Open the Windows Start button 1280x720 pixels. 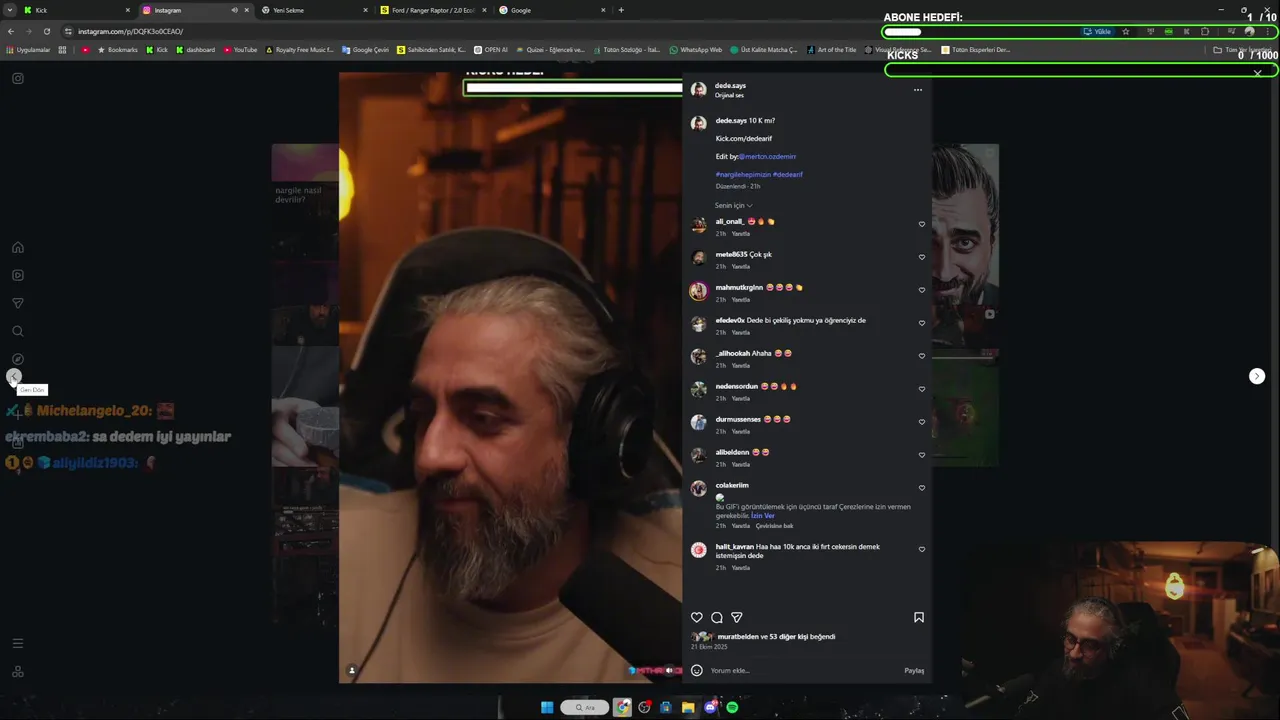click(x=547, y=707)
